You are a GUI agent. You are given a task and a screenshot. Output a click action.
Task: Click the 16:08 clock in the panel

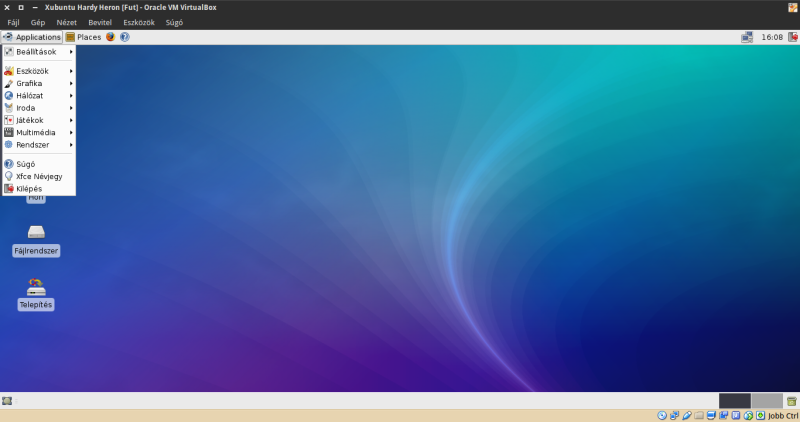(772, 37)
